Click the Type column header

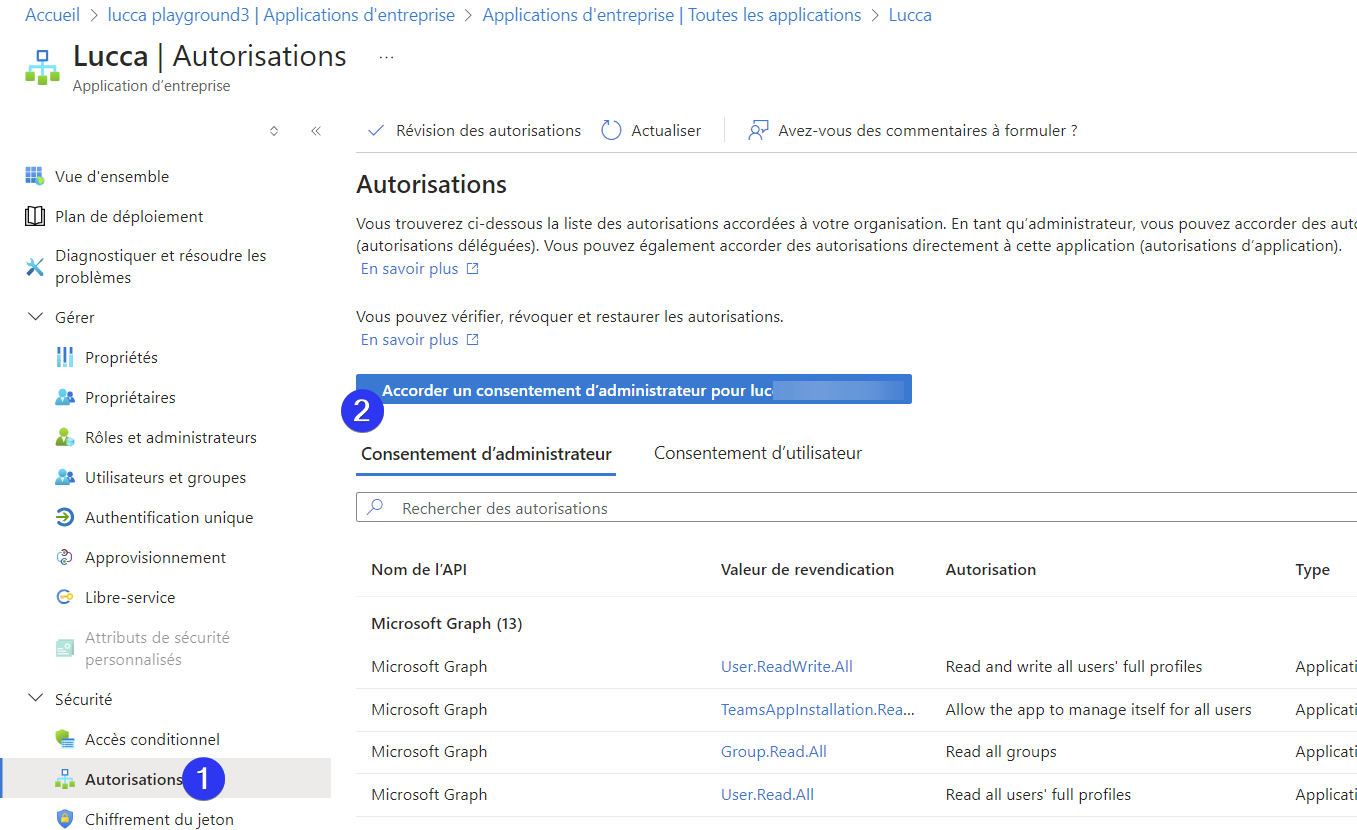pyautogui.click(x=1312, y=569)
